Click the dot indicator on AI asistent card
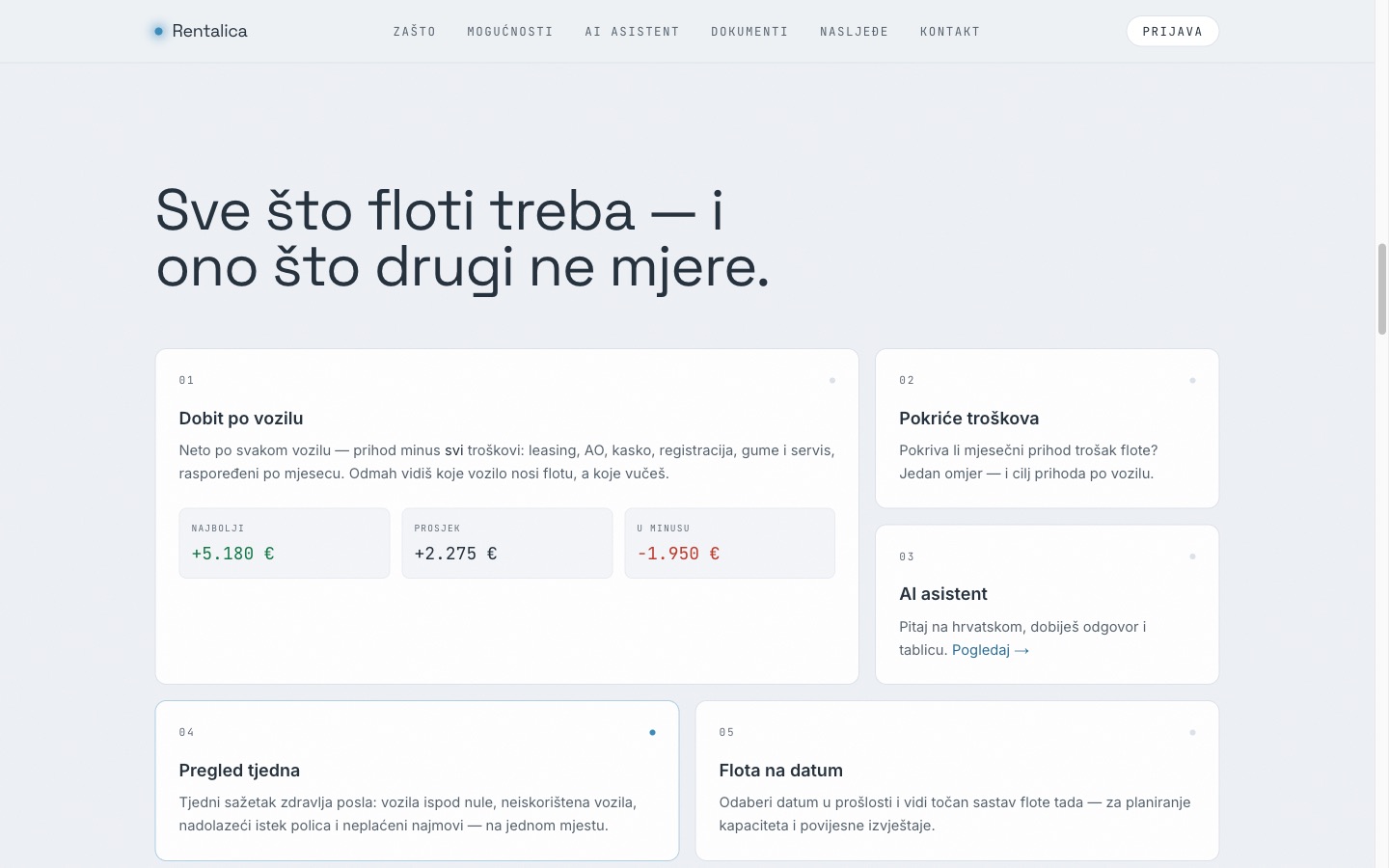The image size is (1389, 868). pos(1192,556)
